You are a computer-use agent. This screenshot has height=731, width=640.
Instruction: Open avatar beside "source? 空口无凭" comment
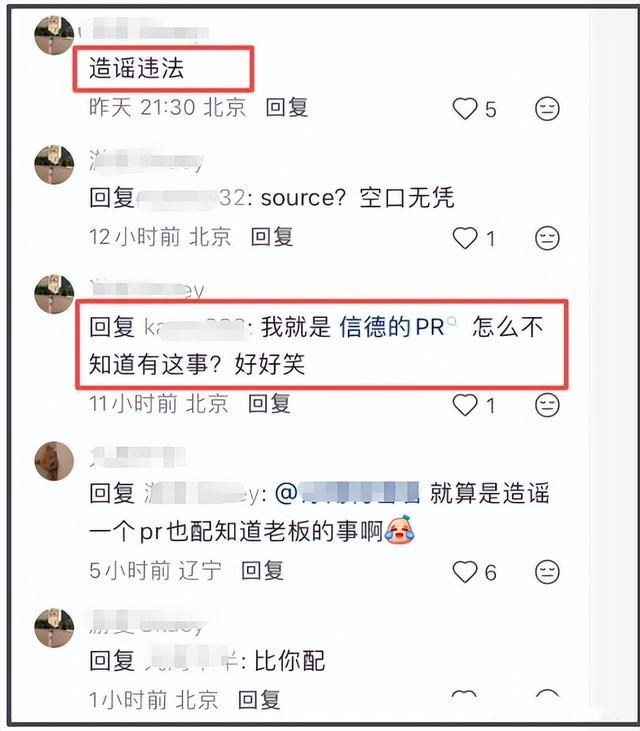54,165
